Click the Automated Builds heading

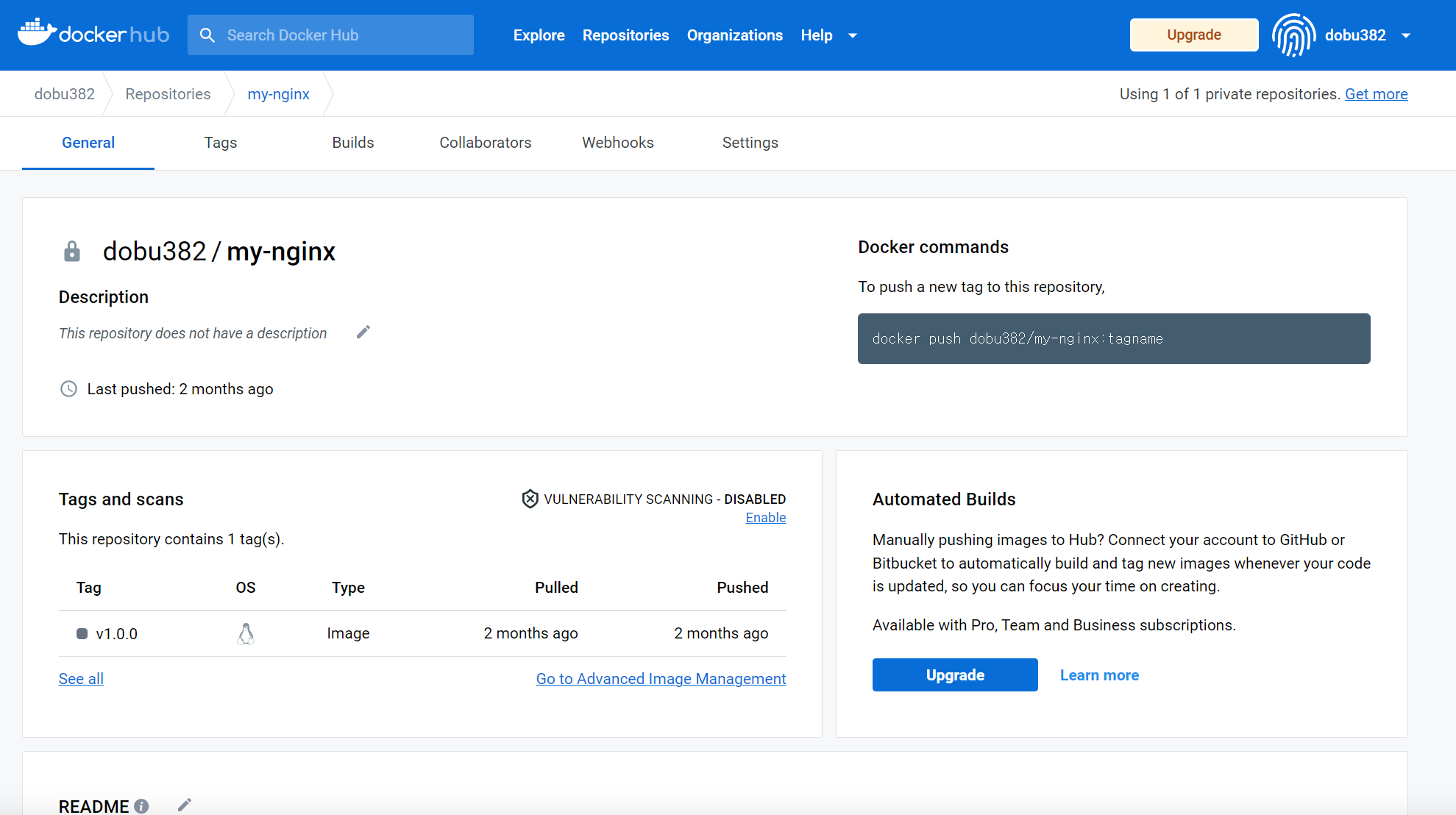(x=944, y=499)
